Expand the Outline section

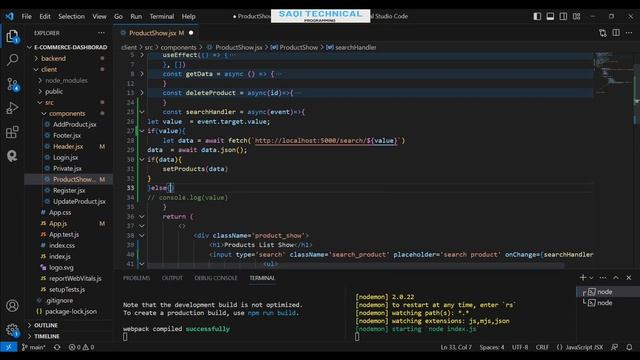point(46,325)
